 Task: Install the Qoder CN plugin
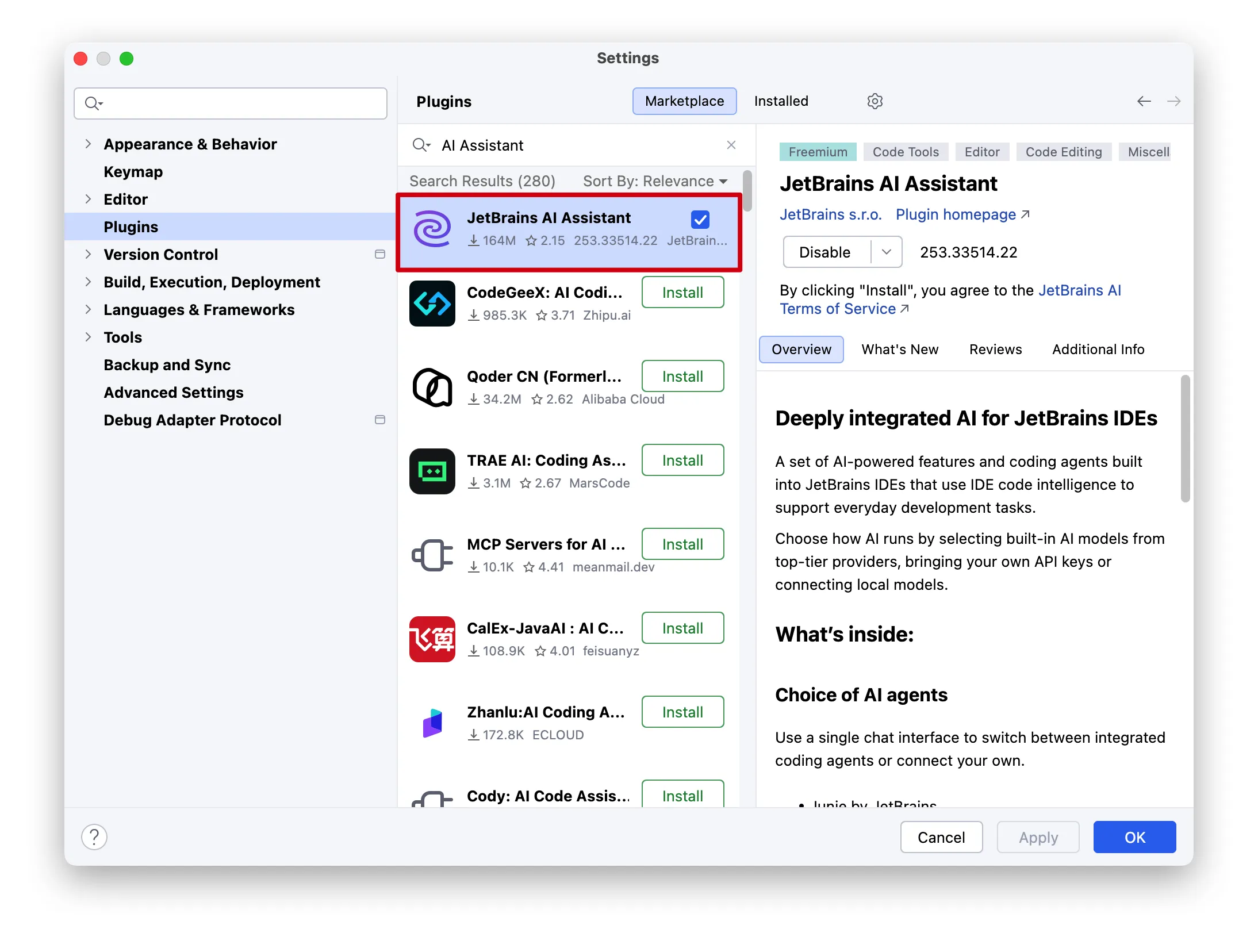click(x=682, y=376)
